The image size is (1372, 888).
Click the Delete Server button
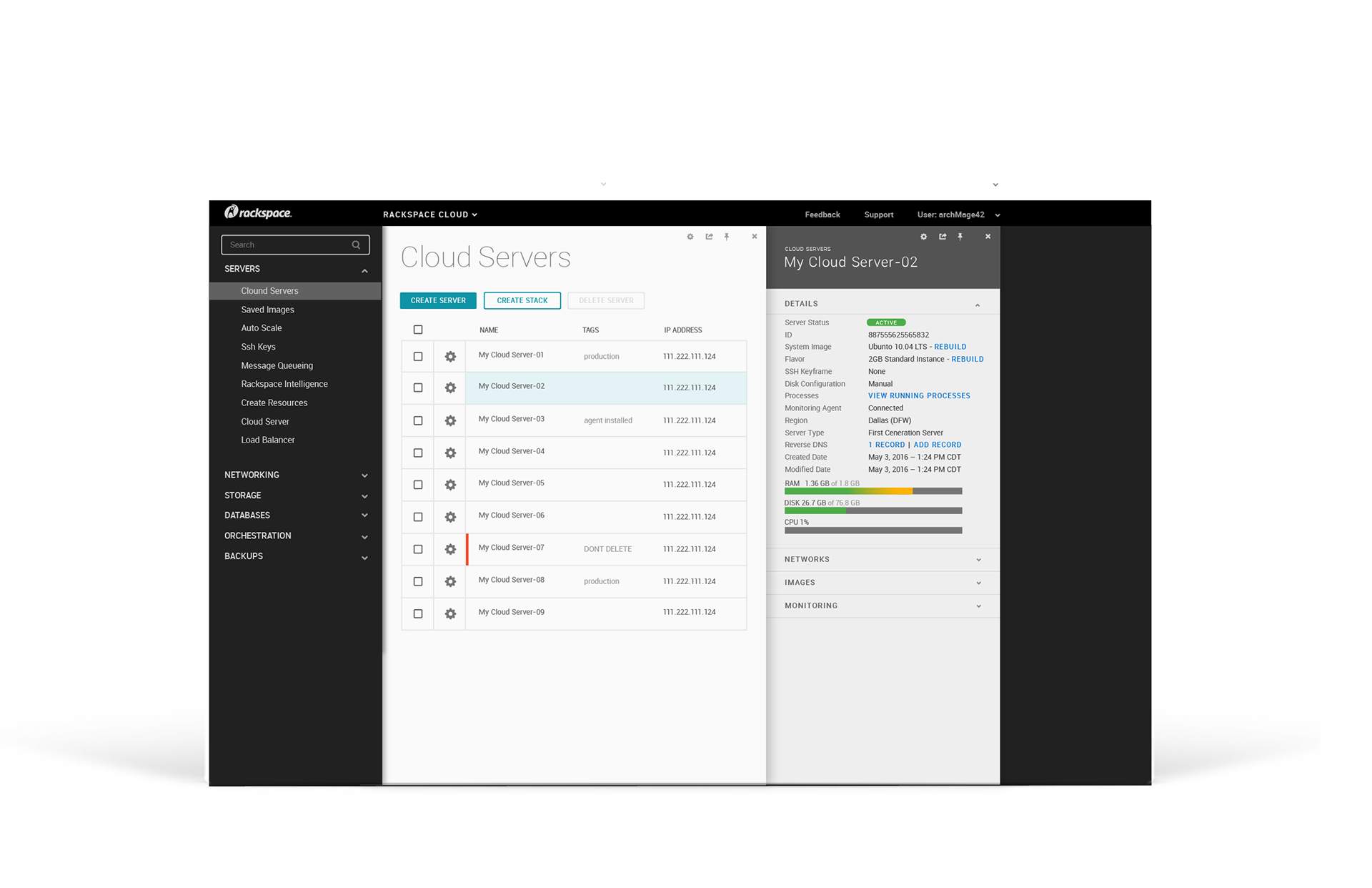click(606, 300)
